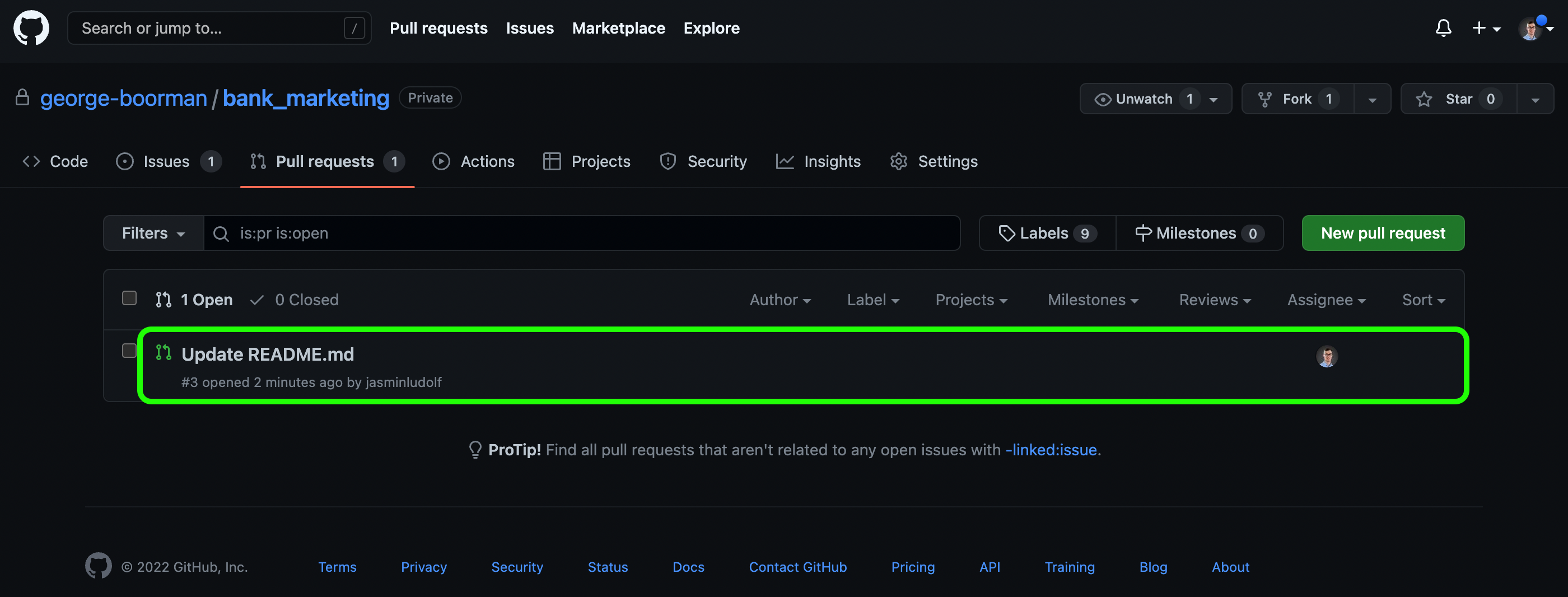Open the bank_marketing repository link

pyautogui.click(x=306, y=98)
